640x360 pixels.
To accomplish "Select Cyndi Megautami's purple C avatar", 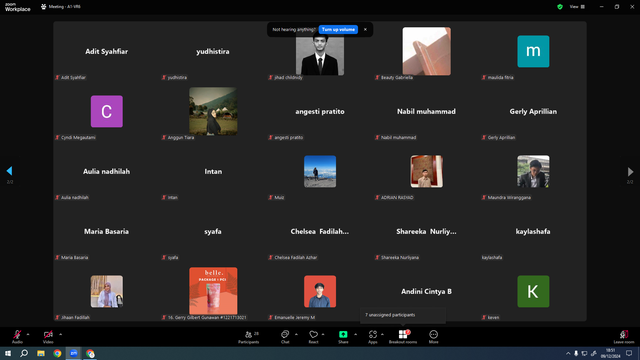I will click(107, 111).
